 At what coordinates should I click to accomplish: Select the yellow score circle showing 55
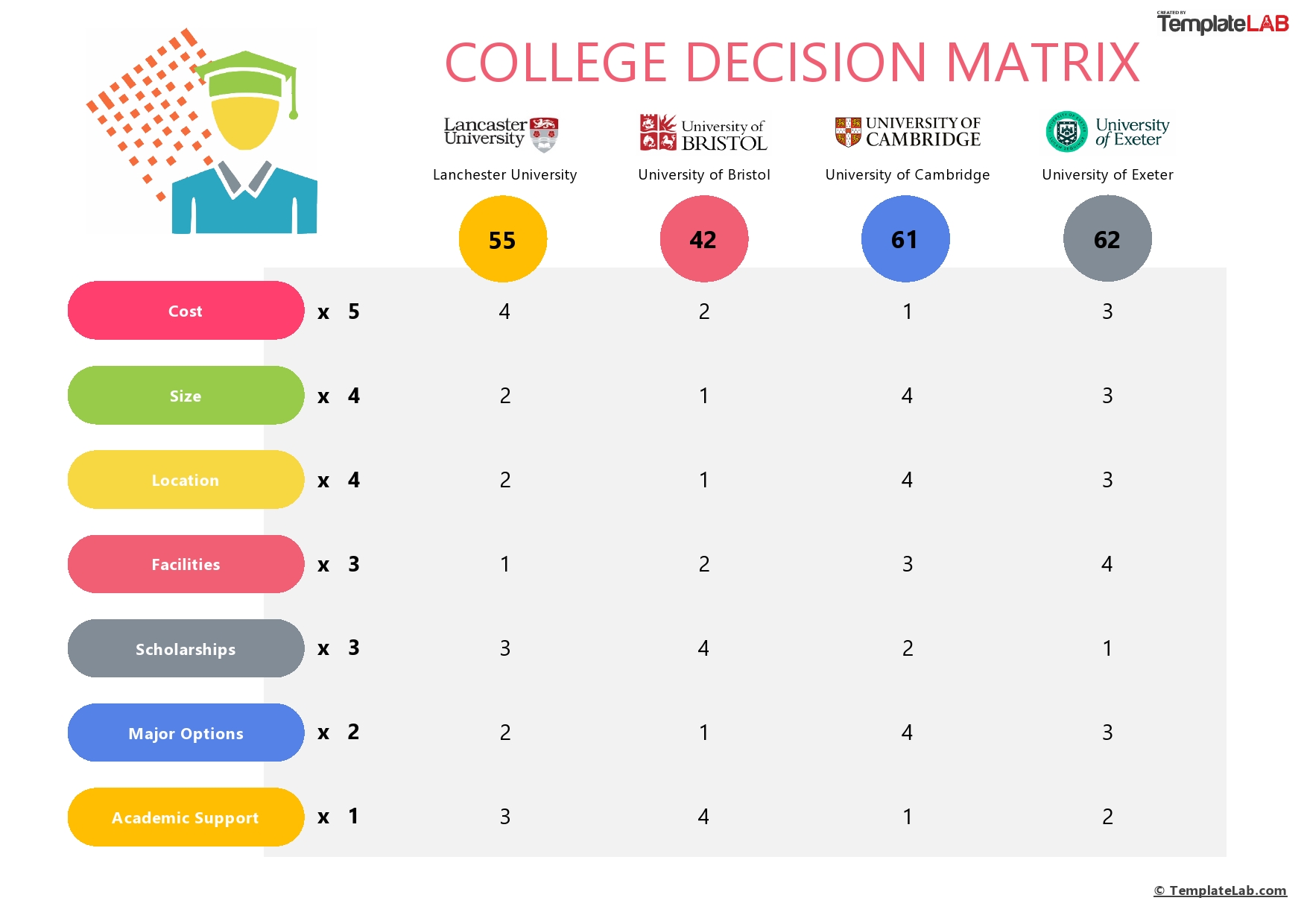(x=502, y=239)
